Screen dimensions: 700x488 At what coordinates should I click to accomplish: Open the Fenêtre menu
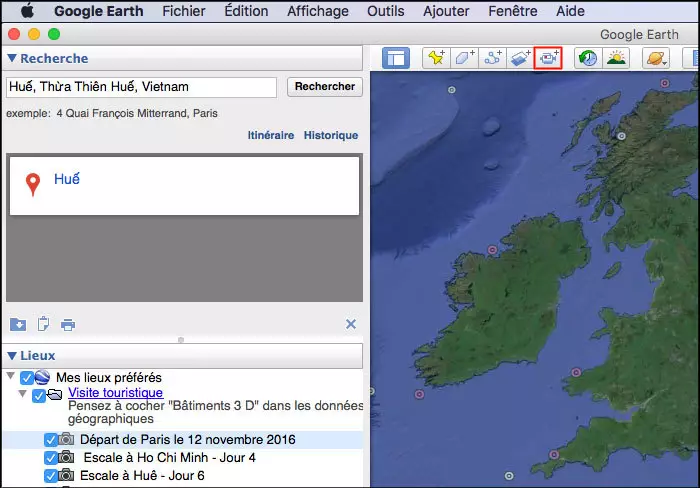(x=512, y=11)
